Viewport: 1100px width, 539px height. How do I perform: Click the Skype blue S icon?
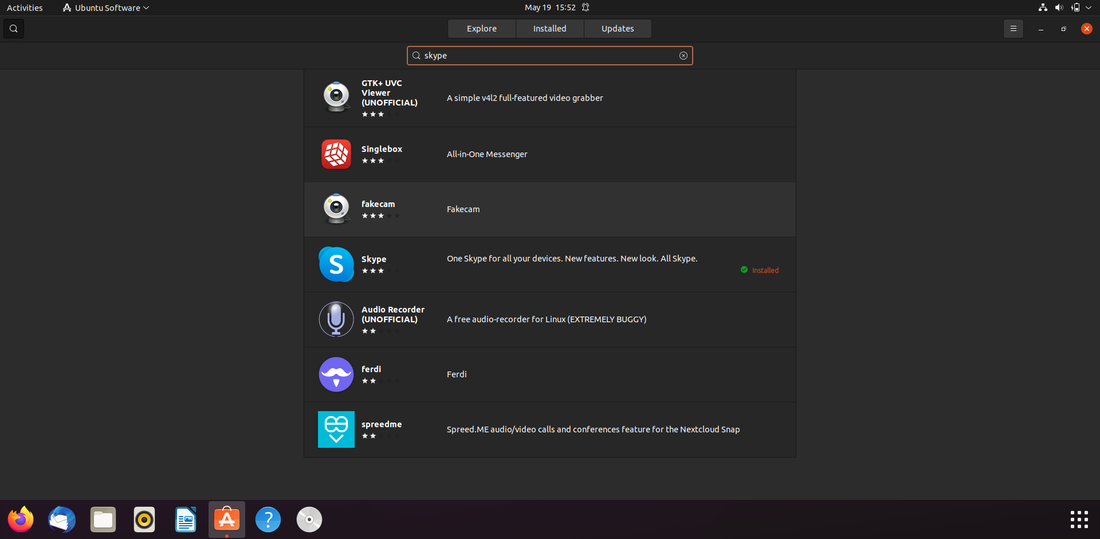336,264
